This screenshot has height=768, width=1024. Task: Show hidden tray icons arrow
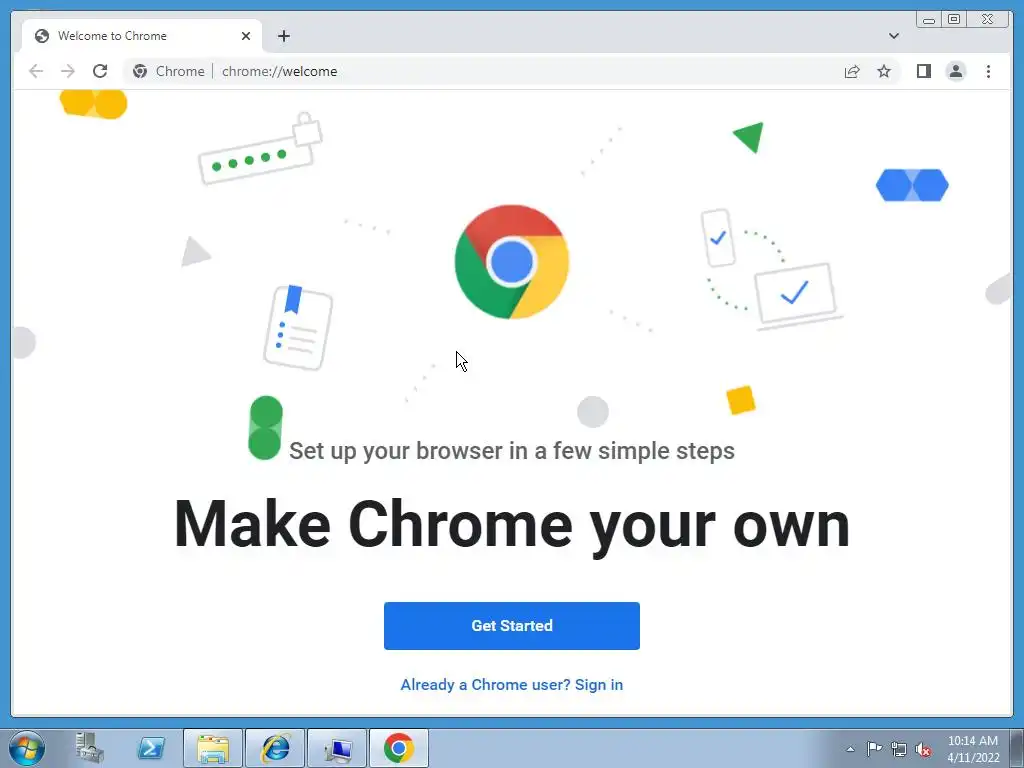point(850,749)
